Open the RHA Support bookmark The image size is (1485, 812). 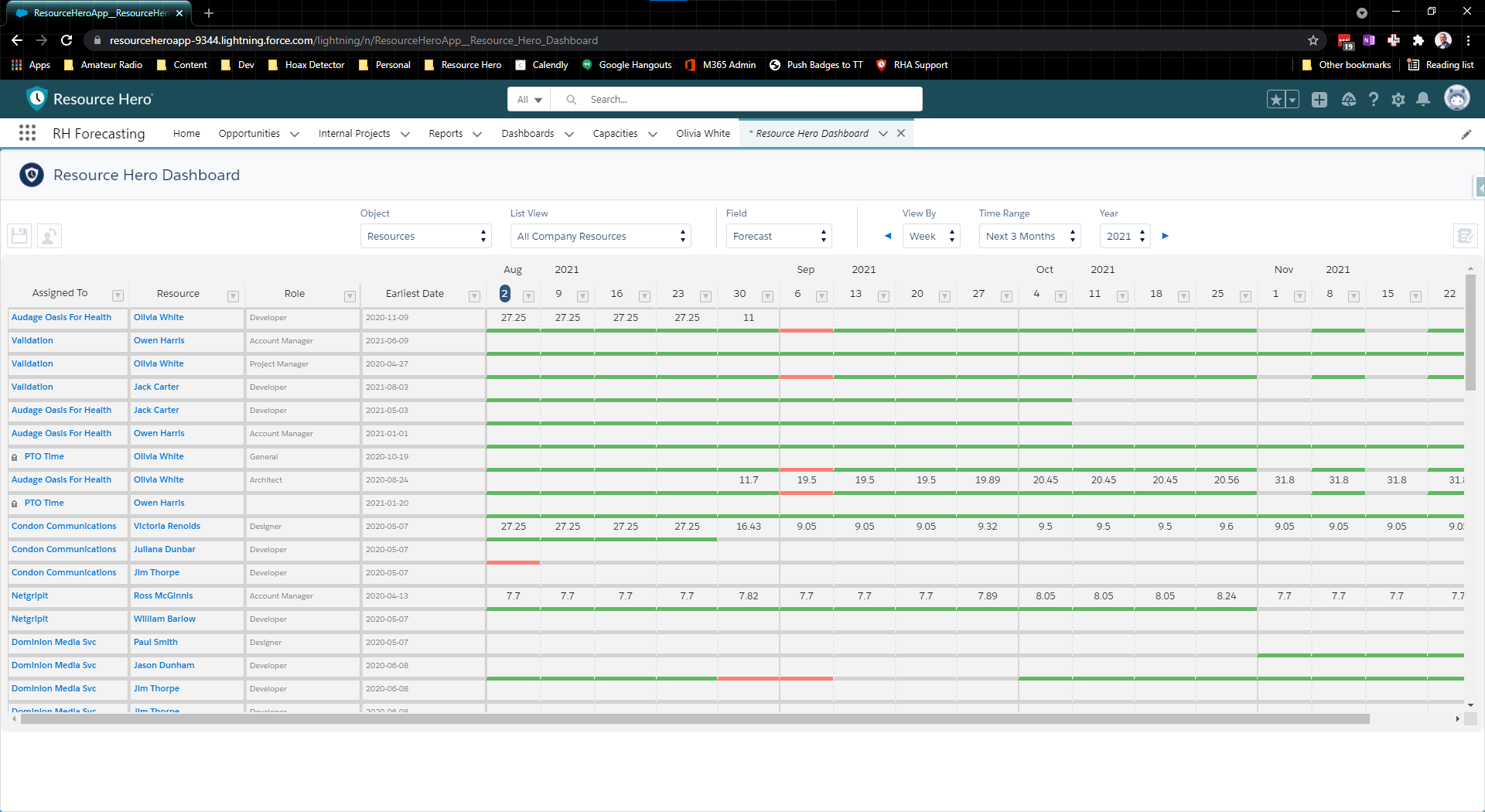click(912, 65)
